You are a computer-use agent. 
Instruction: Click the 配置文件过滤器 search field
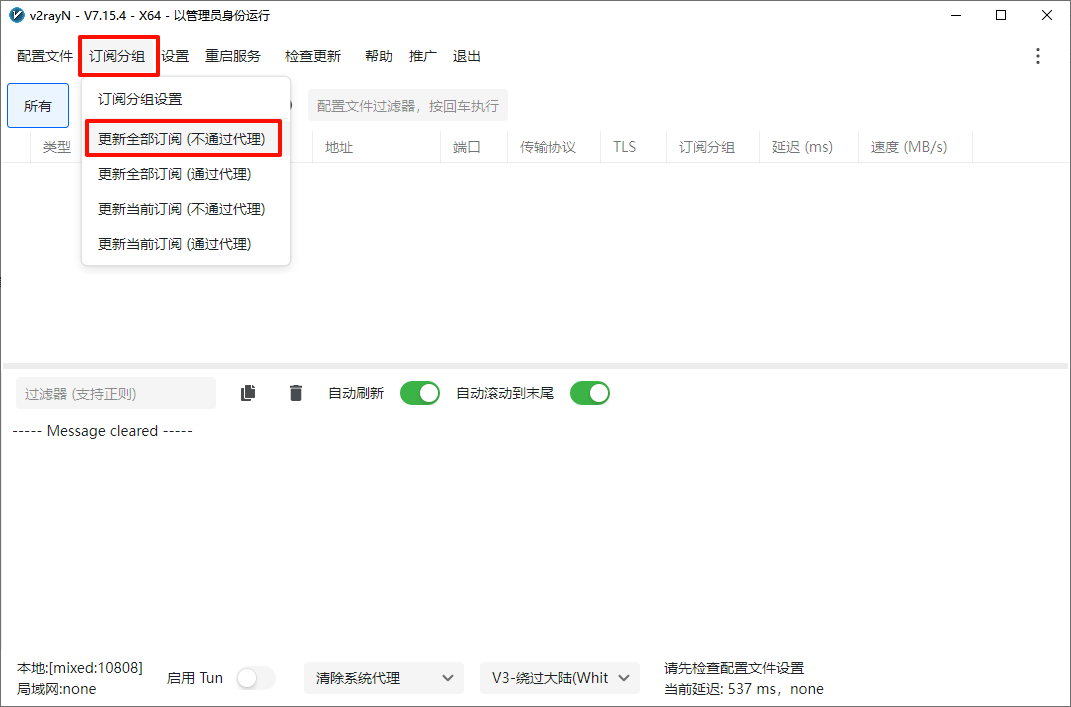(407, 105)
